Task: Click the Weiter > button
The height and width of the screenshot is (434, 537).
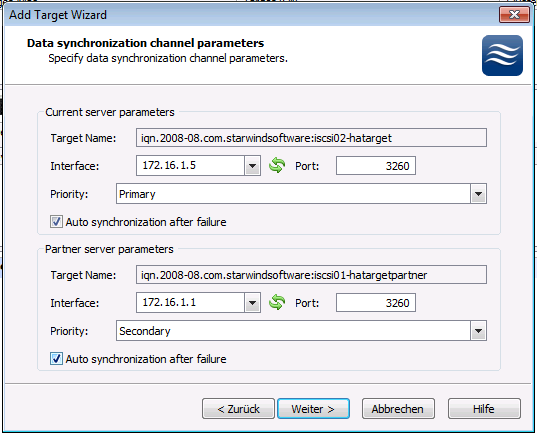Action: click(313, 409)
